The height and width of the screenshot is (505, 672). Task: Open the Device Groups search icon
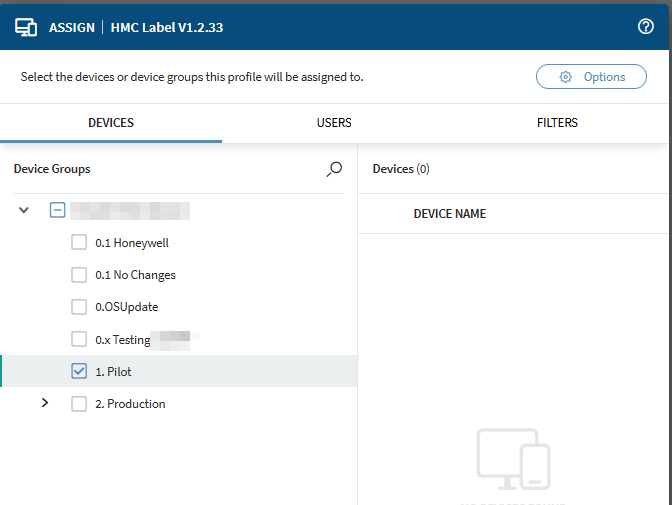tap(334, 170)
